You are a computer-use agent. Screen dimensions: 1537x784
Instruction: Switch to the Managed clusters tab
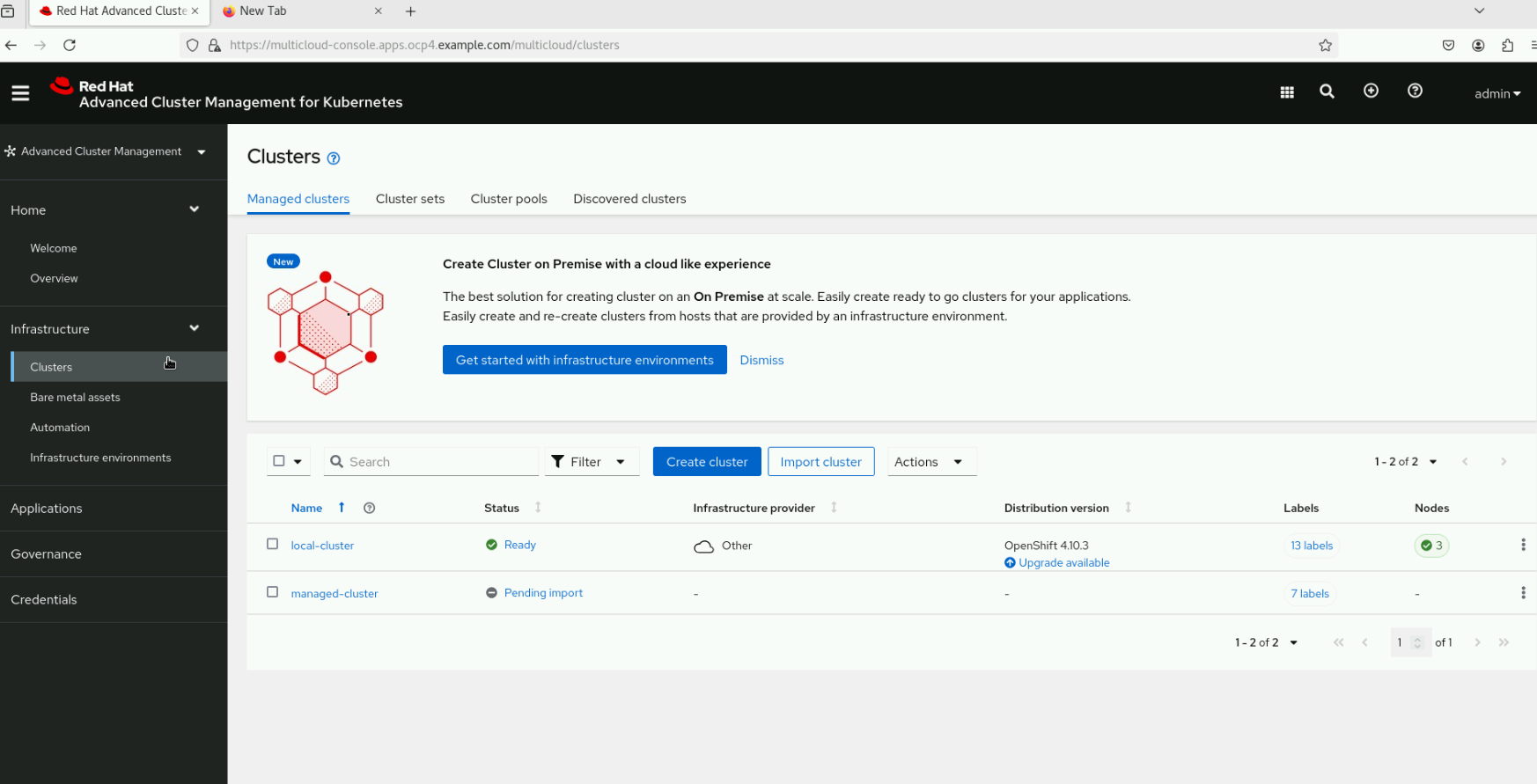coord(298,199)
